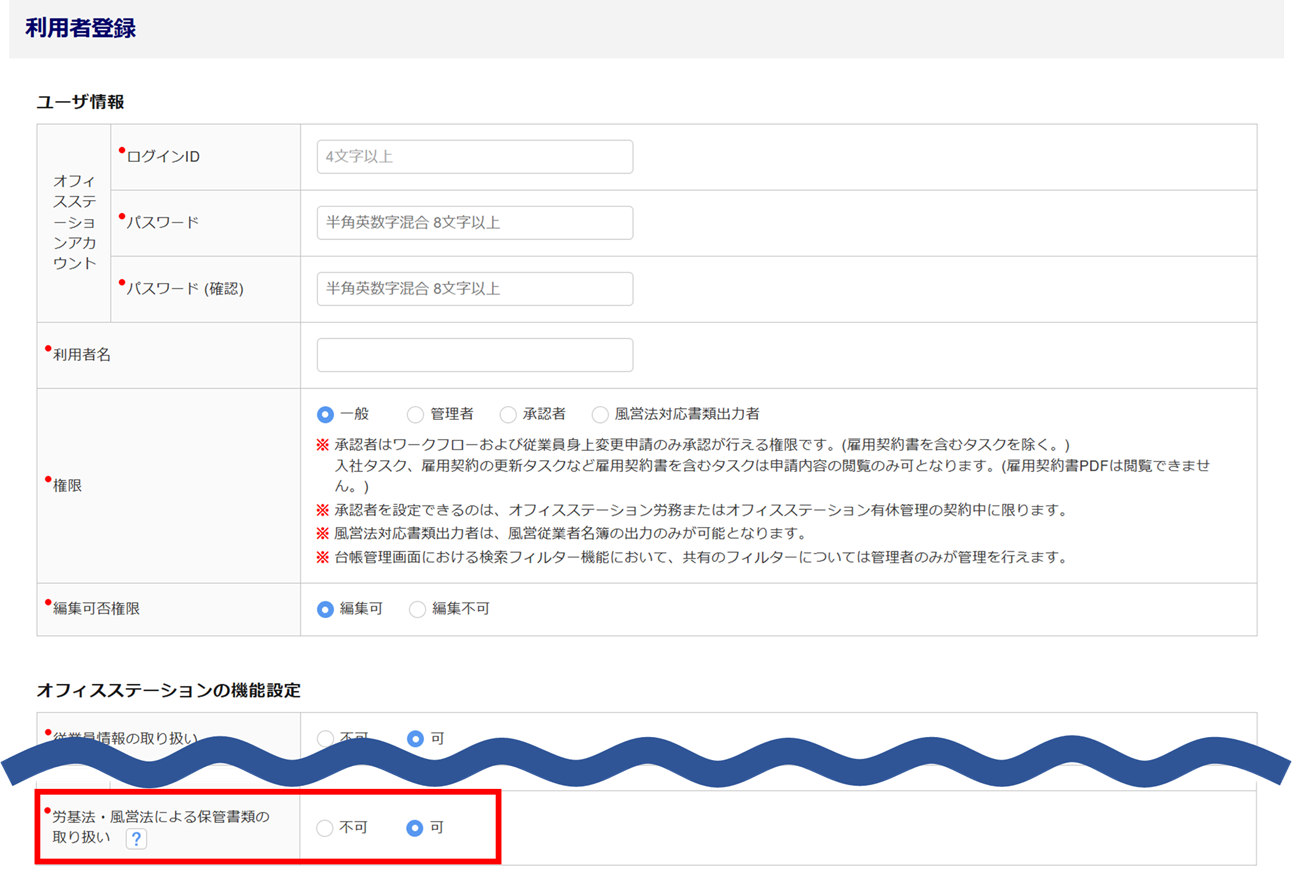
Task: Select 不可 for 従業員情報の取り扱い
Action: [x=325, y=739]
